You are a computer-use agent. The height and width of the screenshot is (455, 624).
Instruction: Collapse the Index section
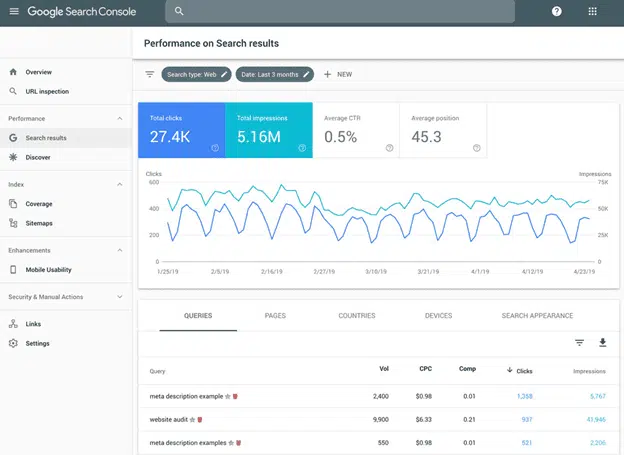120,184
